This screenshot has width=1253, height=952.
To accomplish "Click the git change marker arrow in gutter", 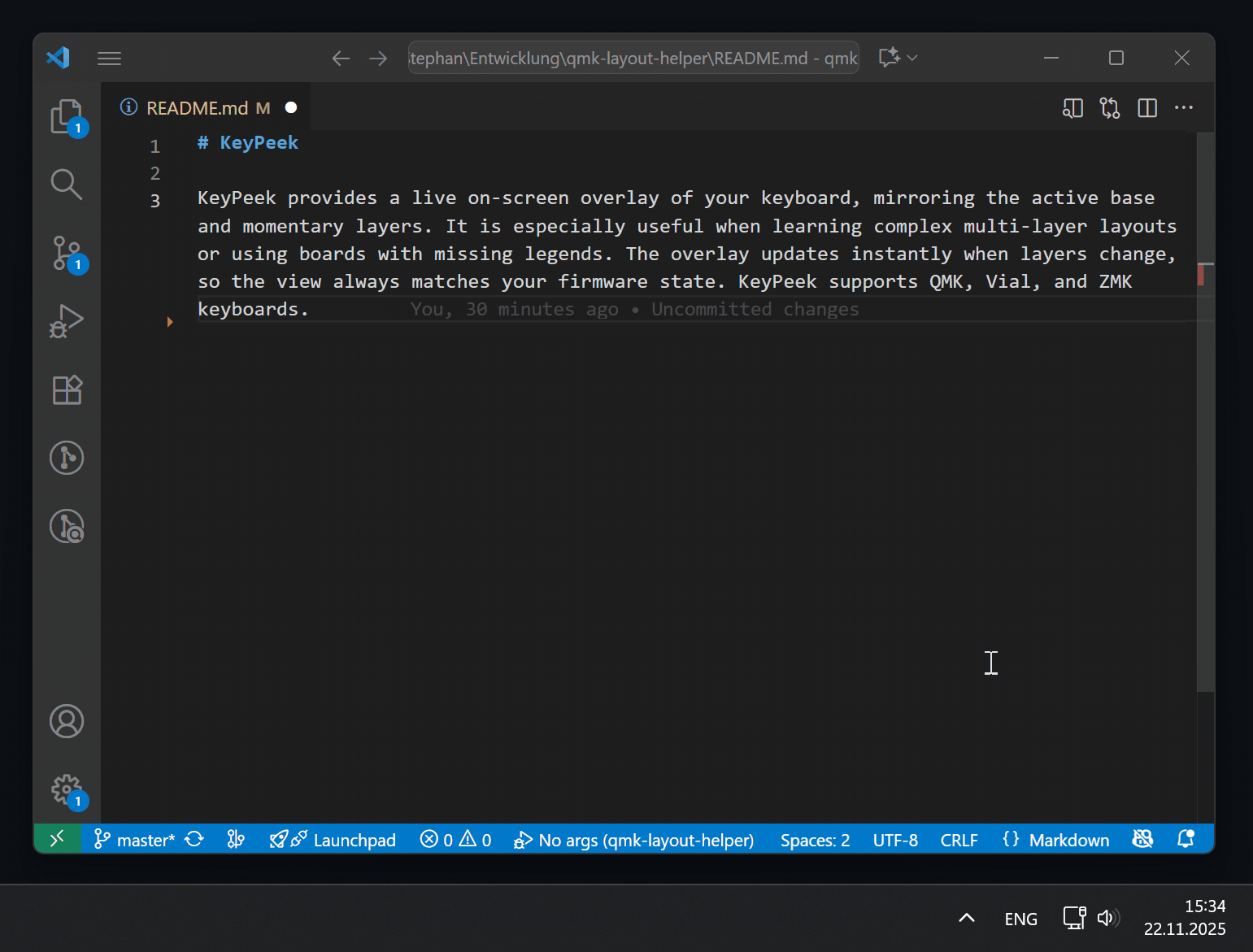I will 170,322.
